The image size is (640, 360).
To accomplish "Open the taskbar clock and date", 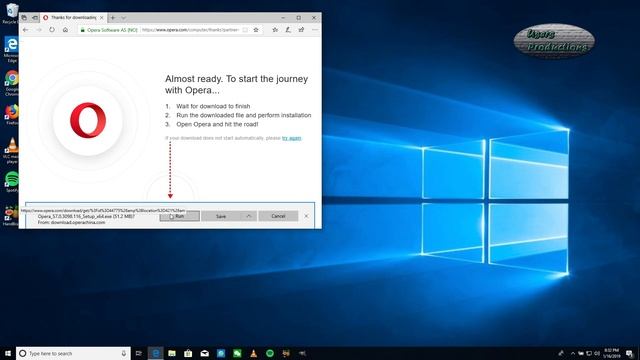I will [x=612, y=353].
